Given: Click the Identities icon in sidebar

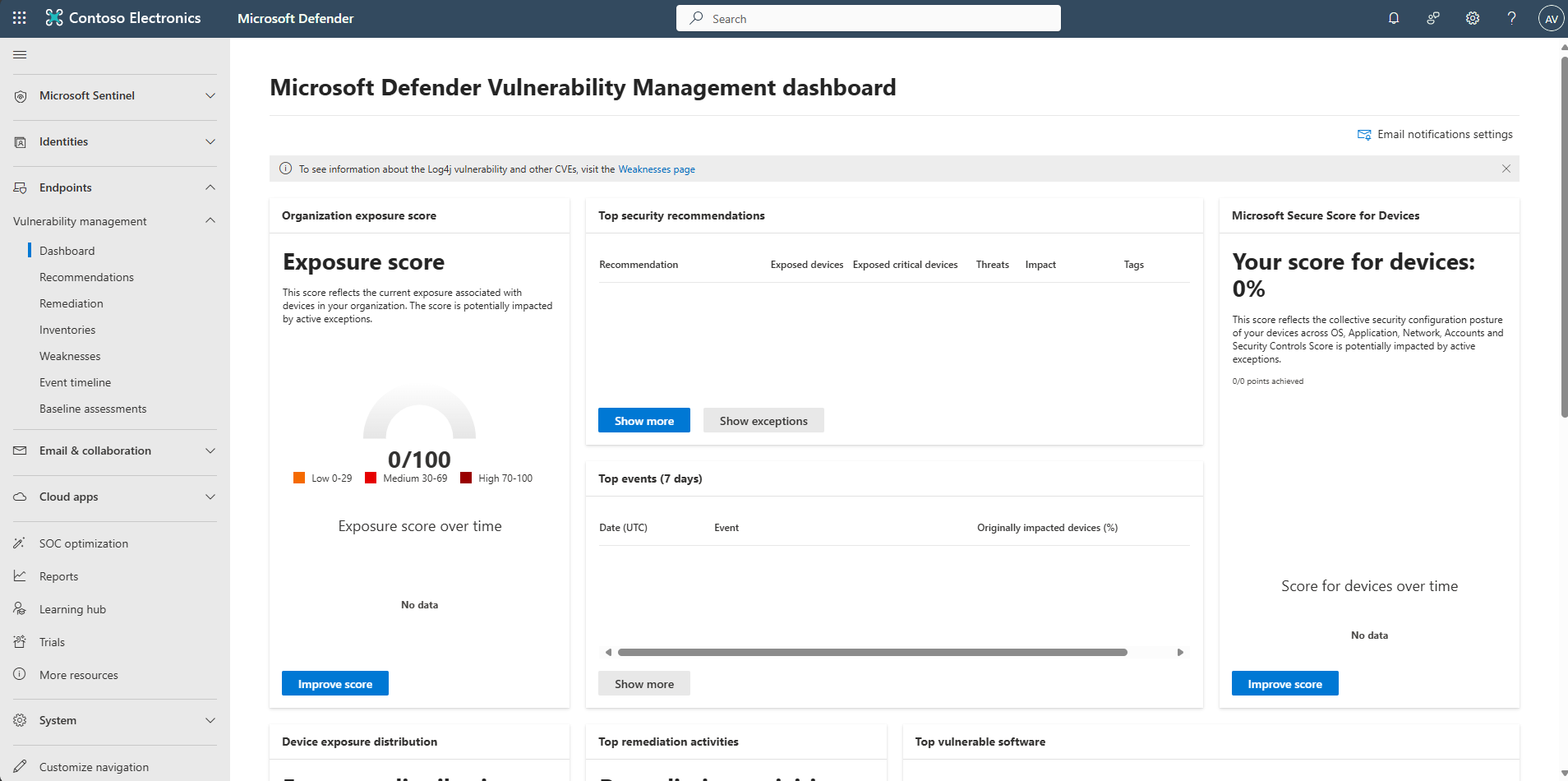Looking at the screenshot, I should point(21,142).
